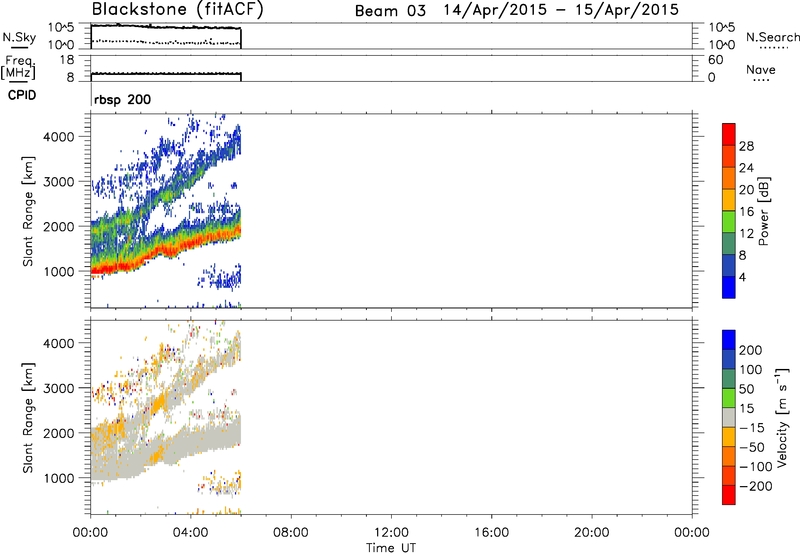Click the 12 tick on Power colorbar
Screen dimensions: 800x554
pos(746,234)
